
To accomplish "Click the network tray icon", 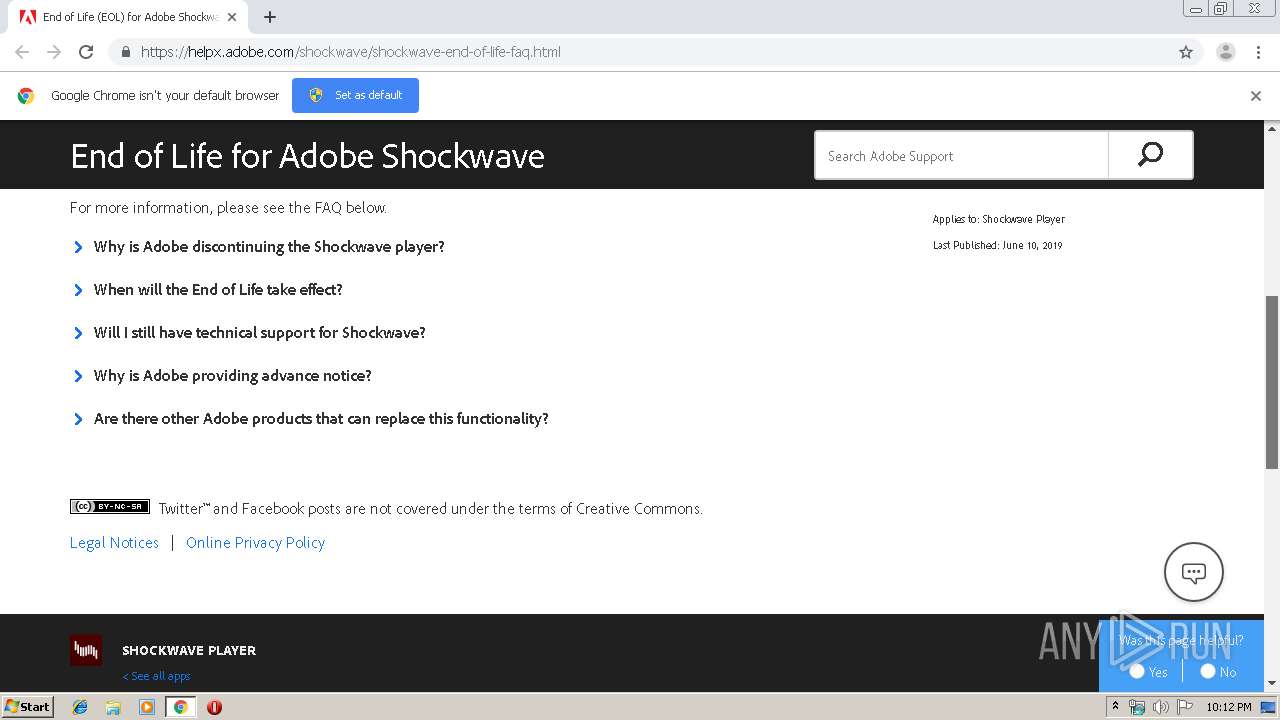I will tap(1137, 707).
